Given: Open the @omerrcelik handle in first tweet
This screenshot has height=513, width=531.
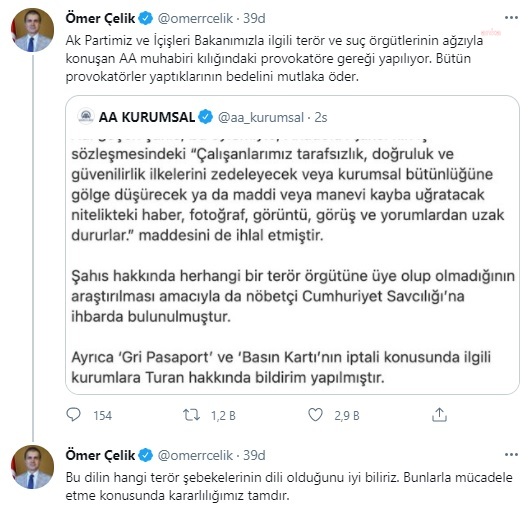Looking at the screenshot, I should tap(195, 18).
